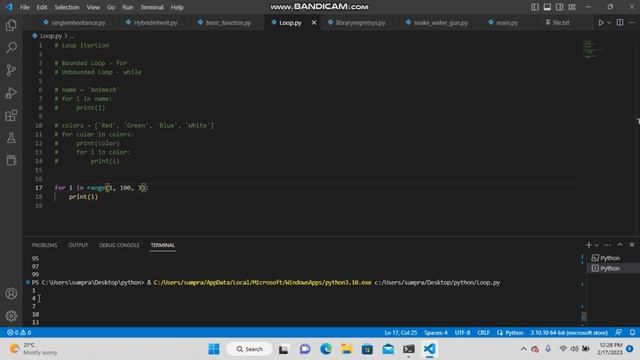Change line endings via CRLF

(483, 333)
